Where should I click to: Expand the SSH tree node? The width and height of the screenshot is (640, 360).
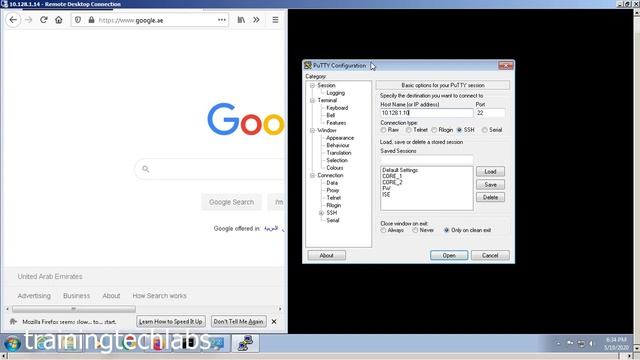(321, 213)
